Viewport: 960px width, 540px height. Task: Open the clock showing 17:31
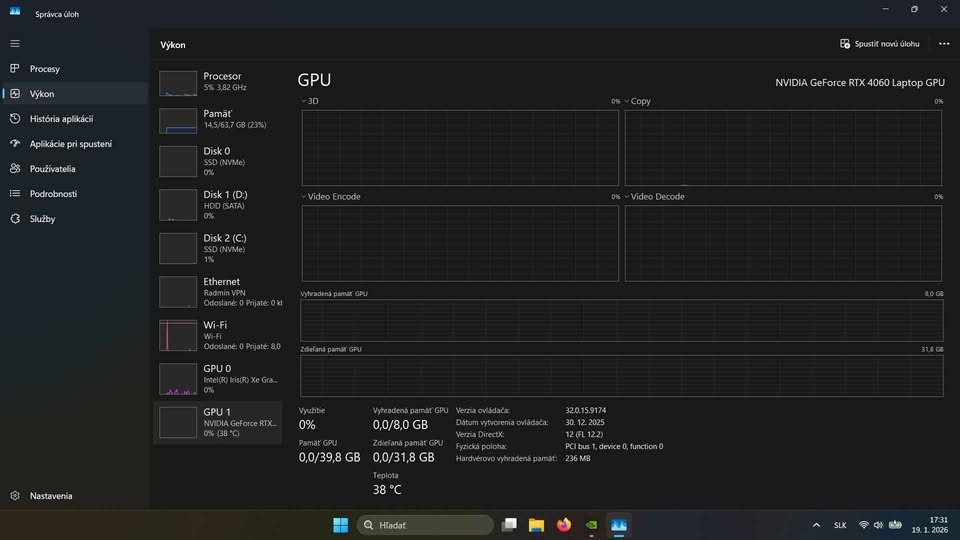929,525
